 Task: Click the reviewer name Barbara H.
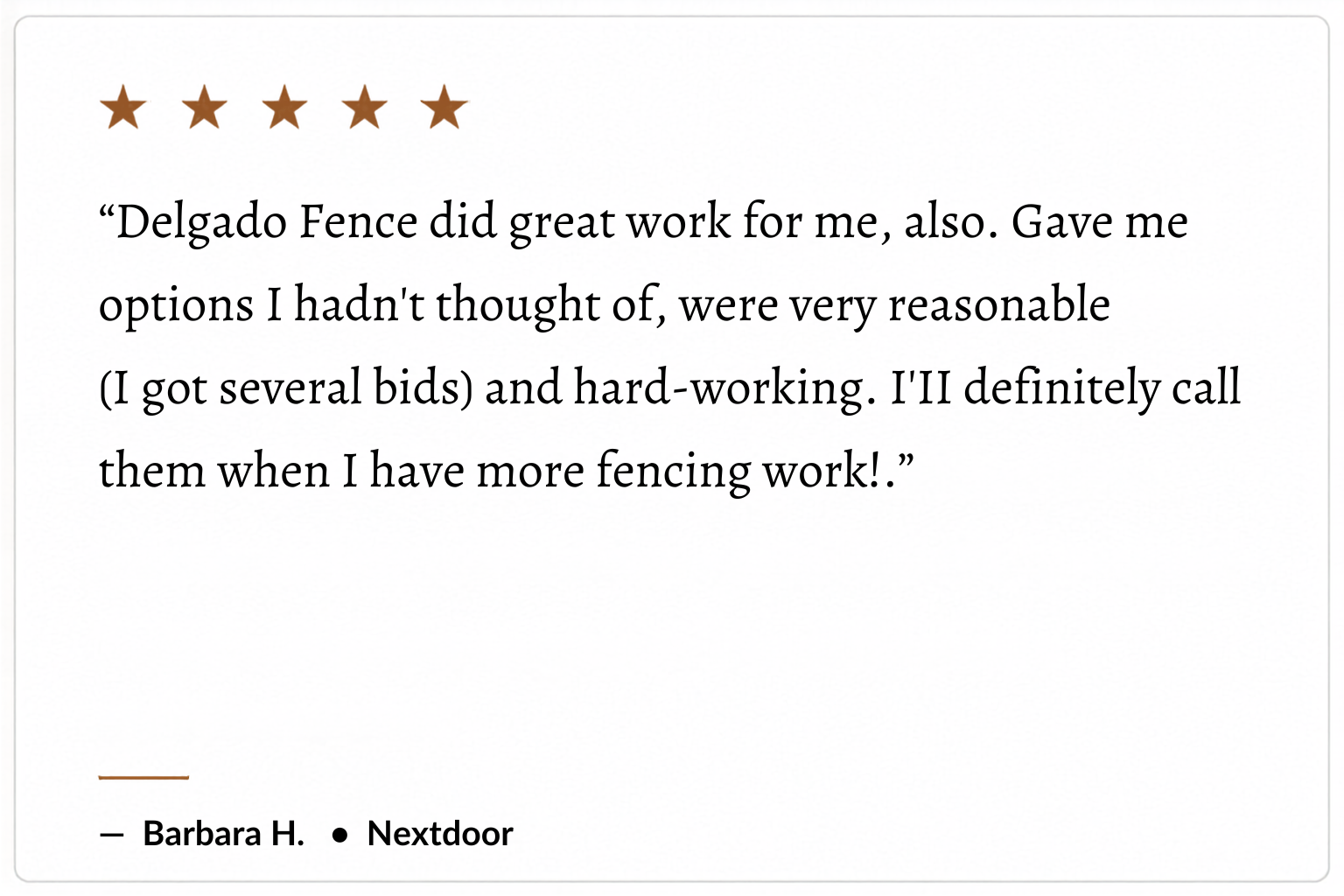tap(224, 834)
